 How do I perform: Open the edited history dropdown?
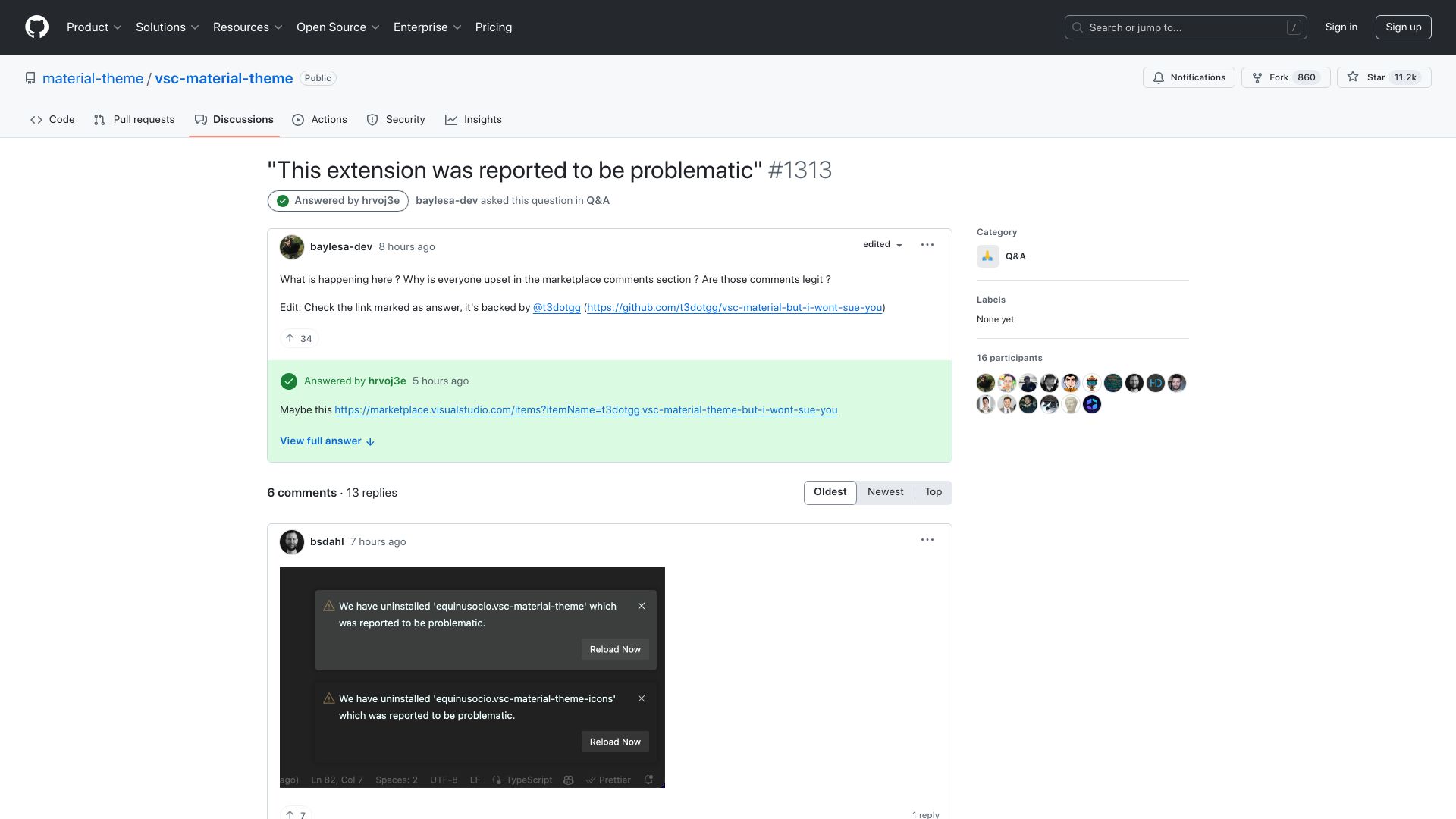tap(883, 245)
